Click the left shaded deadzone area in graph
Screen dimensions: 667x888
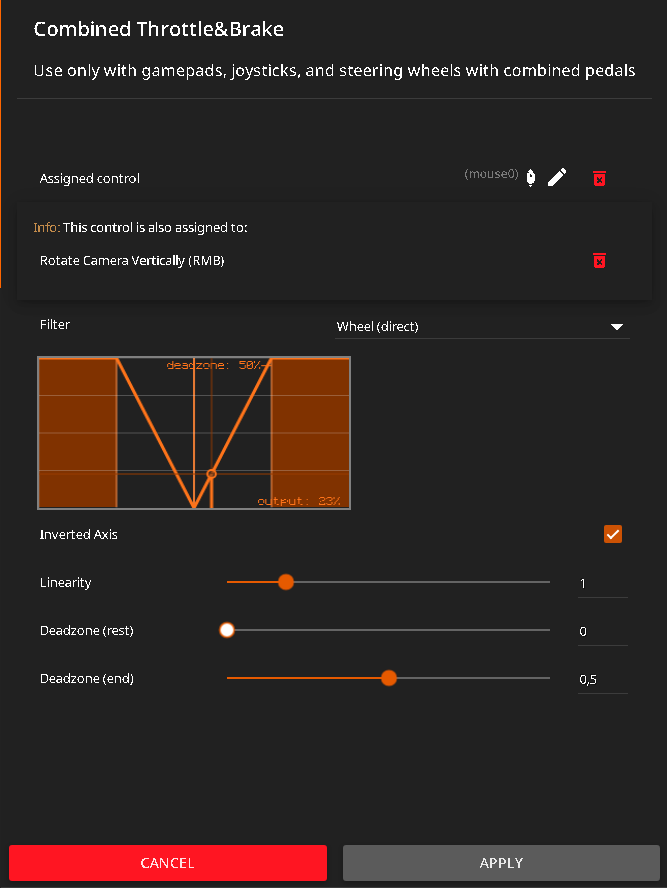(77, 432)
